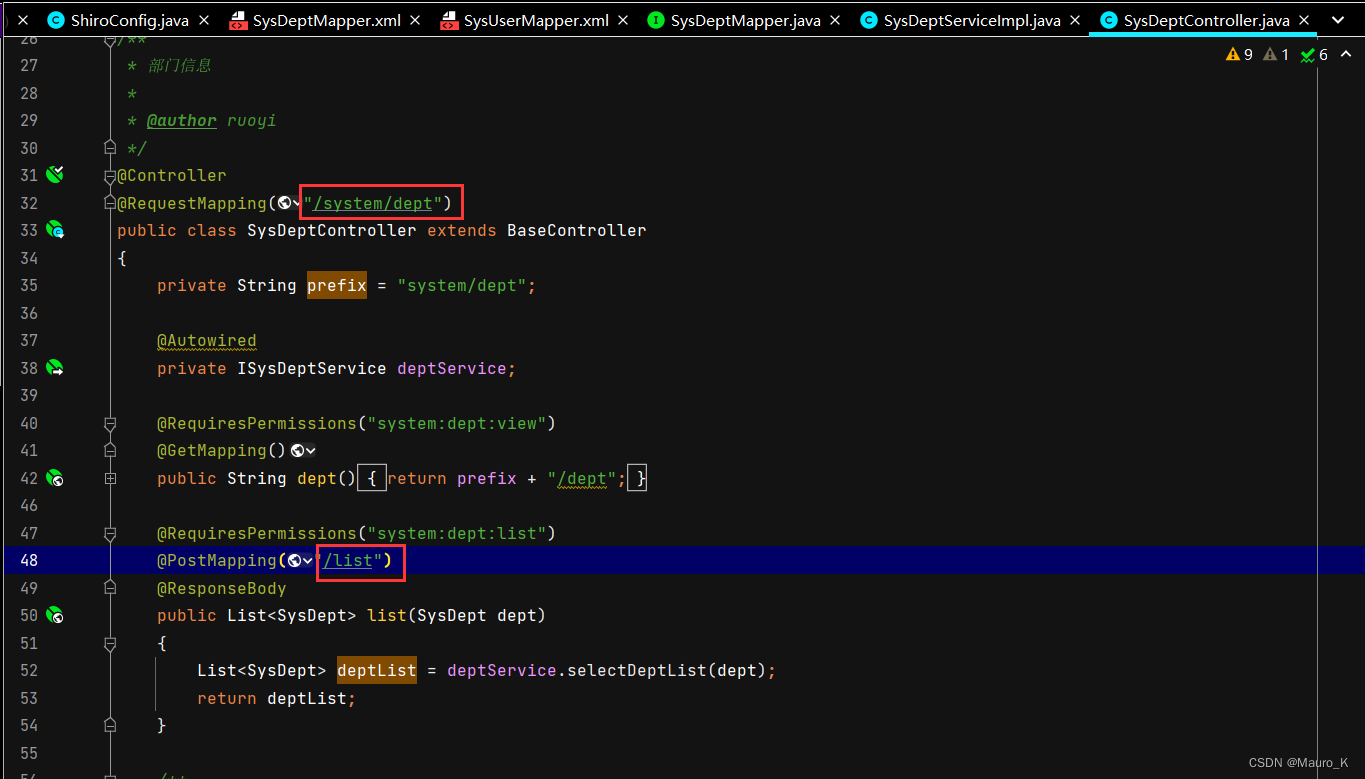Expand the collapsed dept() method on line 42

(x=110, y=478)
